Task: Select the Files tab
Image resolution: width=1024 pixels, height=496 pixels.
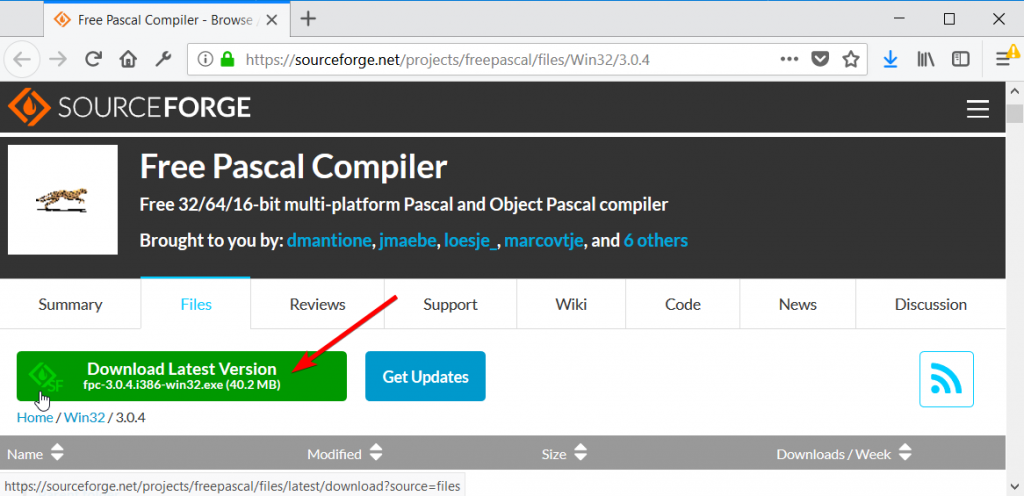Action: (x=196, y=303)
